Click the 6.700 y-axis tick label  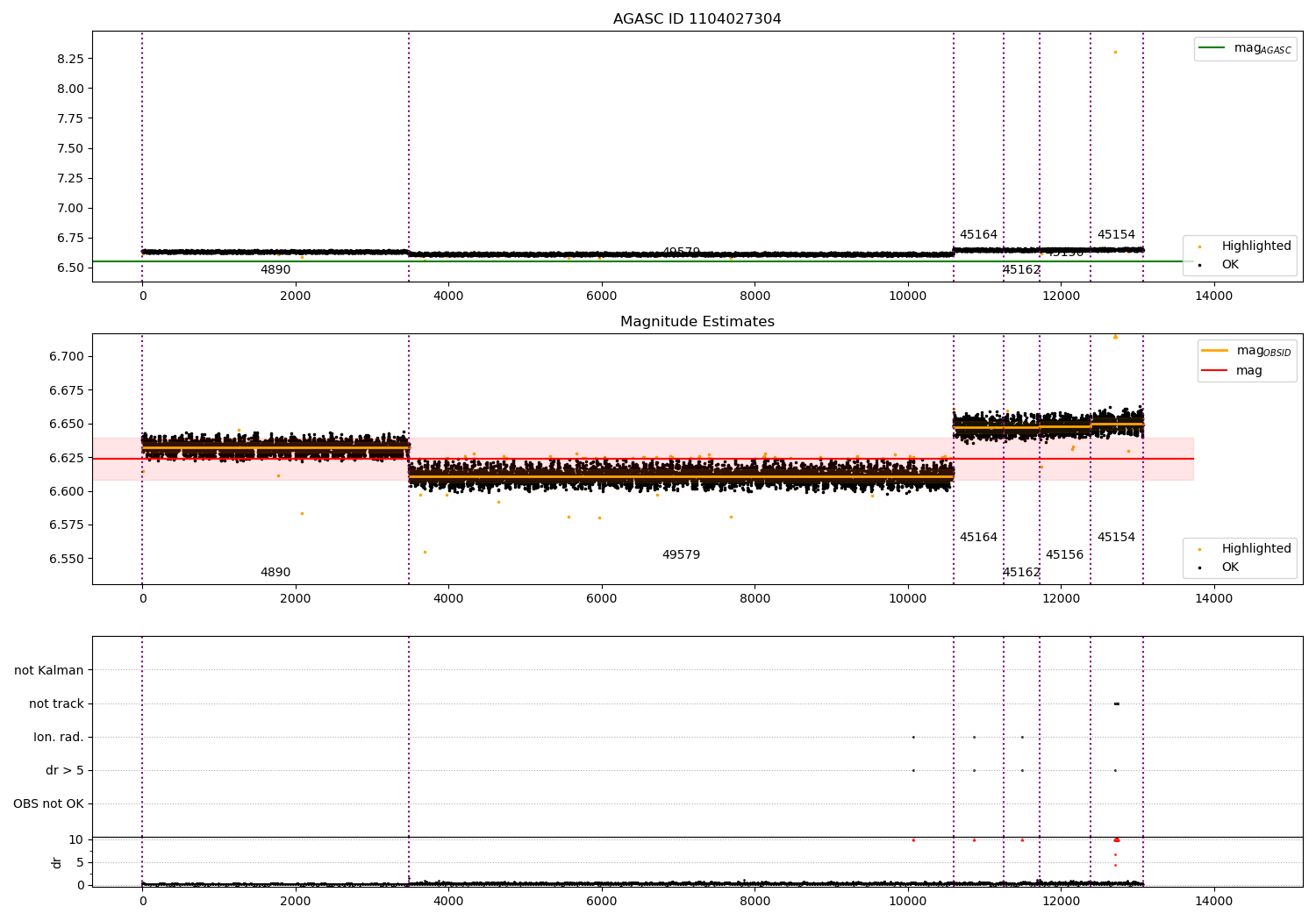click(67, 356)
